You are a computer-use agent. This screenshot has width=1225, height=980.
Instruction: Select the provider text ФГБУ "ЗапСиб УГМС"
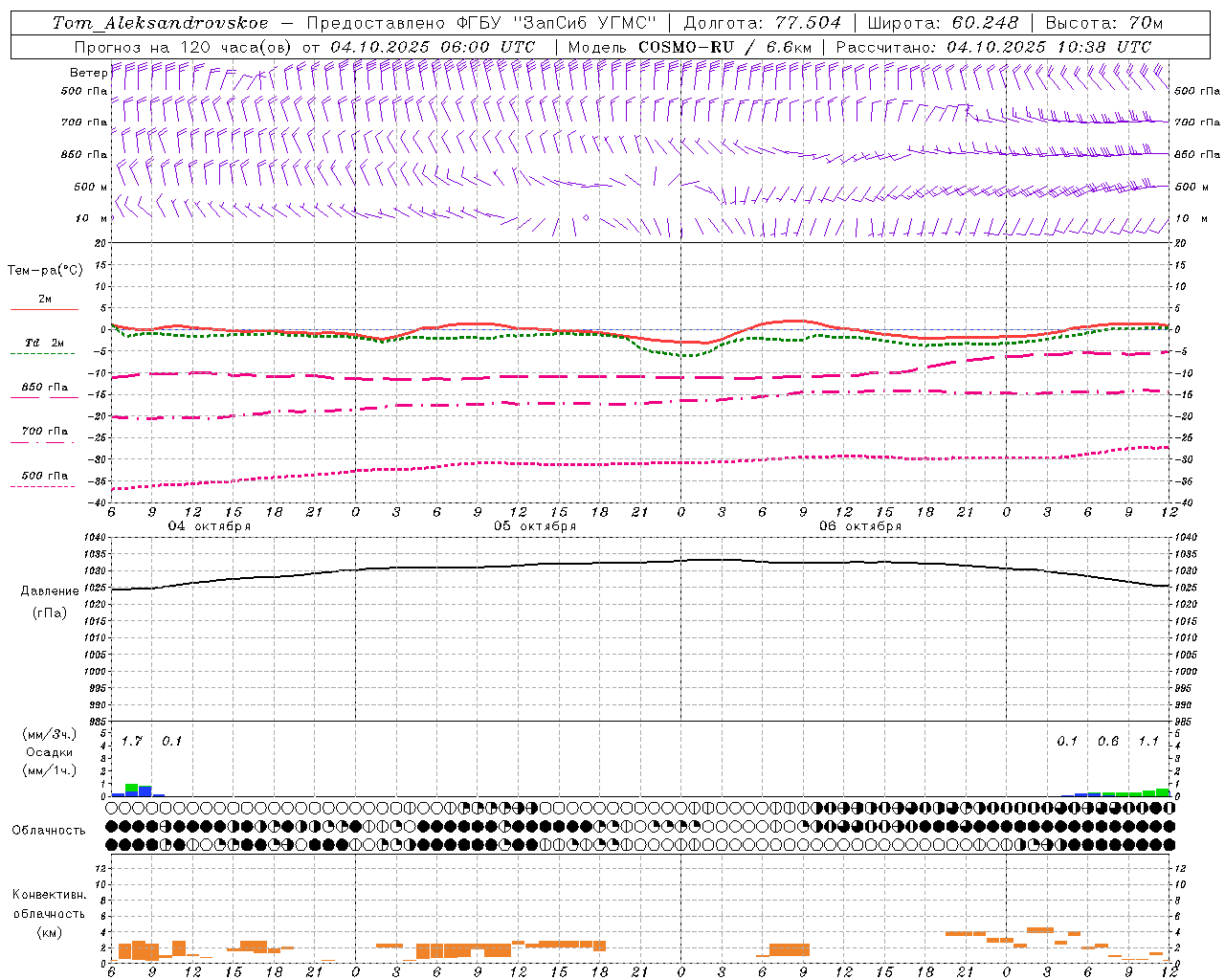pos(557,23)
